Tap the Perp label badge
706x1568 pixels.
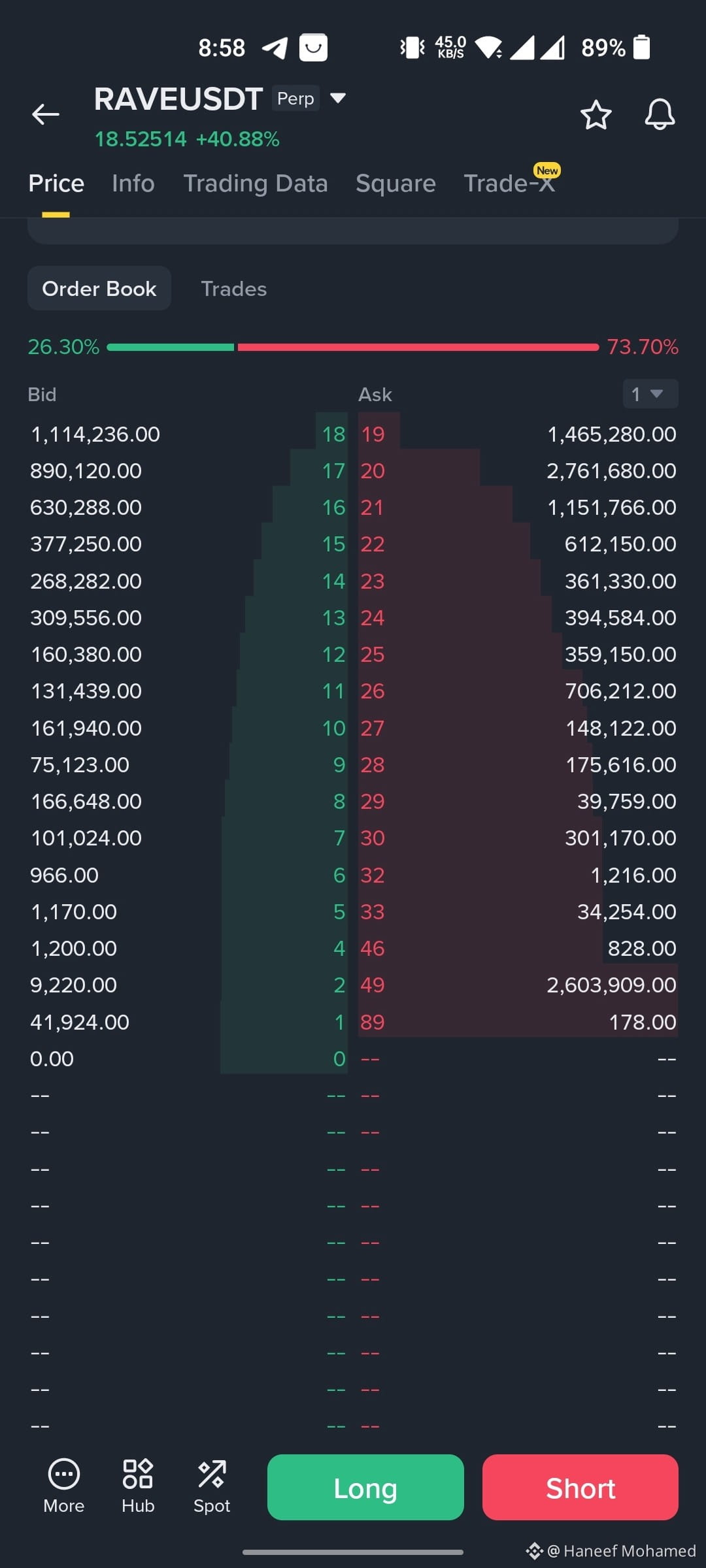pos(295,98)
